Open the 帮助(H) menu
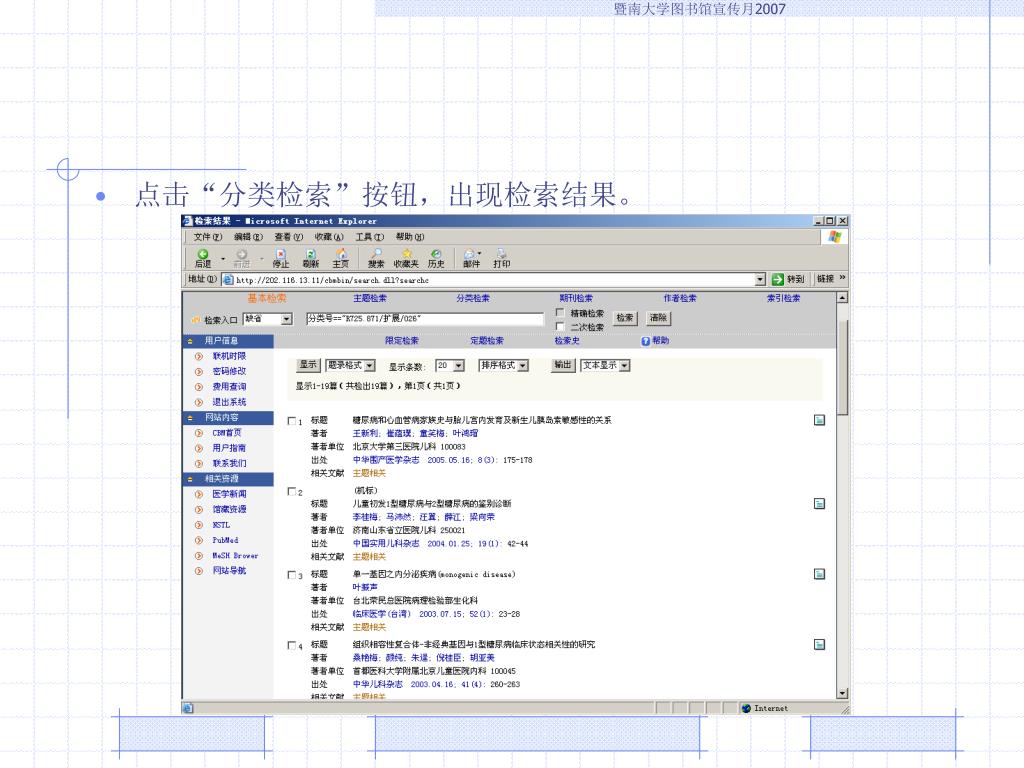Viewport: 1024px width, 768px height. (x=410, y=237)
